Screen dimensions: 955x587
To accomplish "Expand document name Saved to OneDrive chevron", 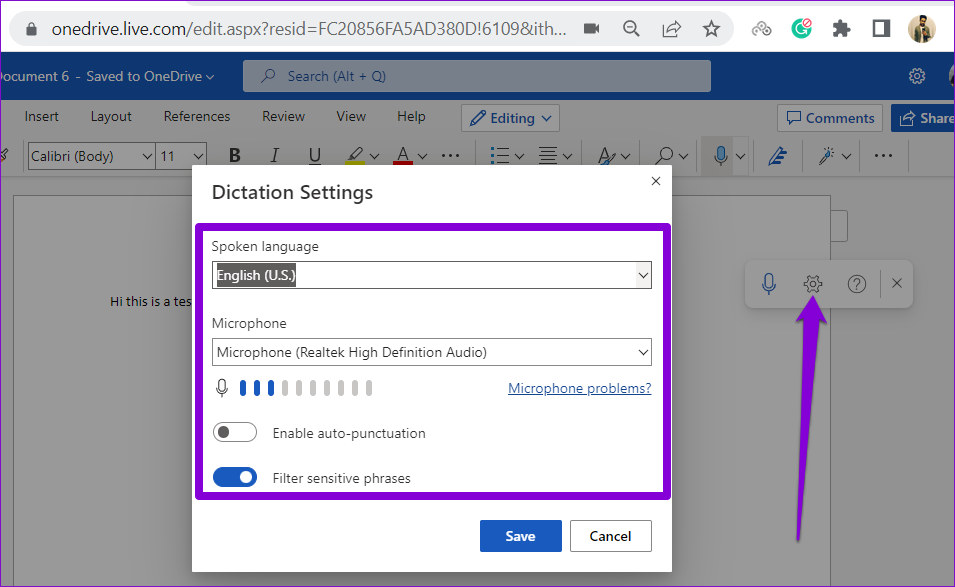I will pyautogui.click(x=210, y=77).
